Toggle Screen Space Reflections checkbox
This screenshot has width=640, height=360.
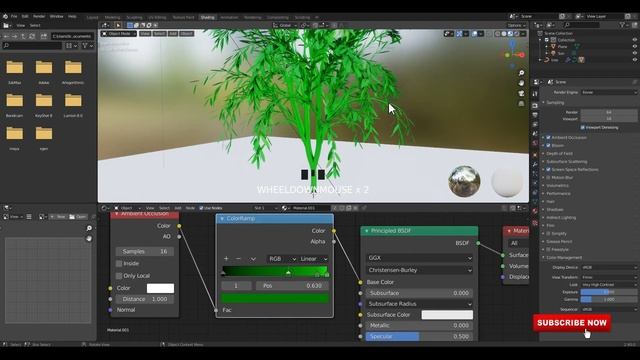point(548,169)
